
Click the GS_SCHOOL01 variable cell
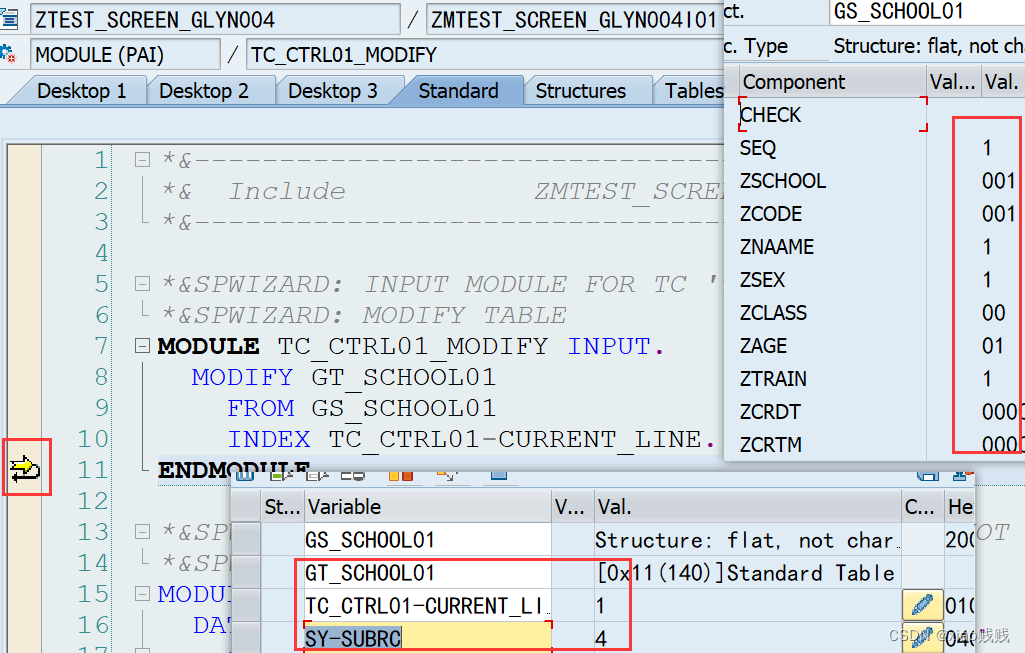click(x=428, y=539)
